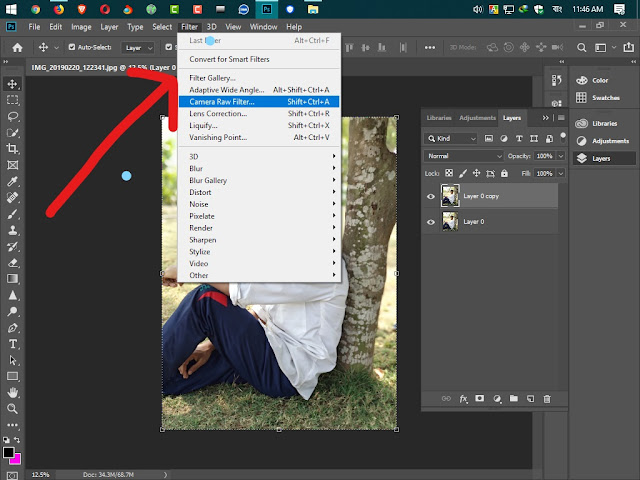Choose Camera Raw Filter menu entry
640x480 pixels.
click(259, 102)
